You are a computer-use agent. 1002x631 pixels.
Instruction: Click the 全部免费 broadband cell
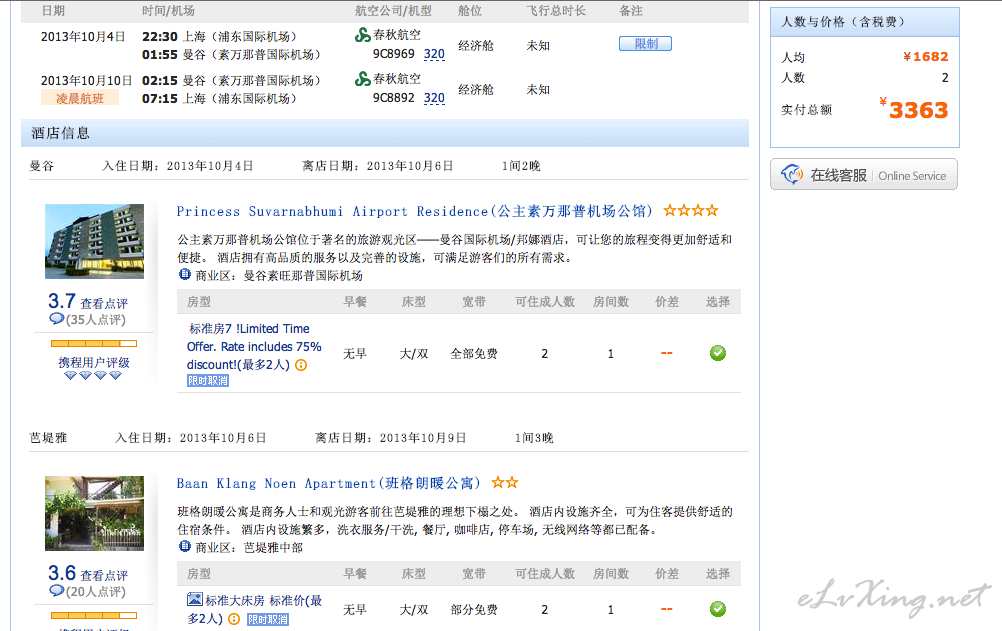click(474, 354)
